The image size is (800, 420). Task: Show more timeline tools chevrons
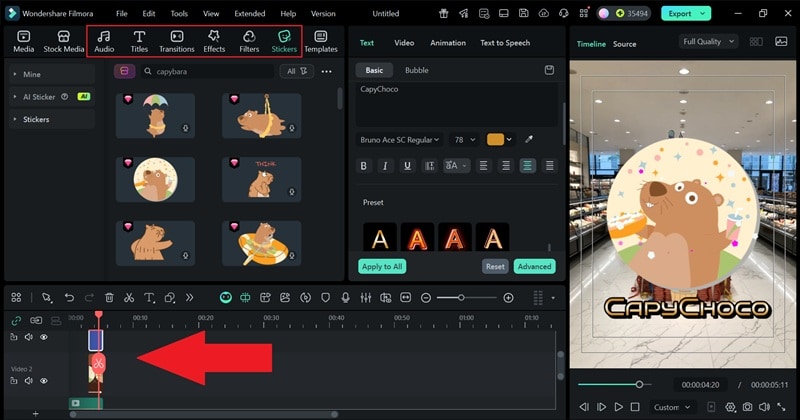pyautogui.click(x=189, y=298)
